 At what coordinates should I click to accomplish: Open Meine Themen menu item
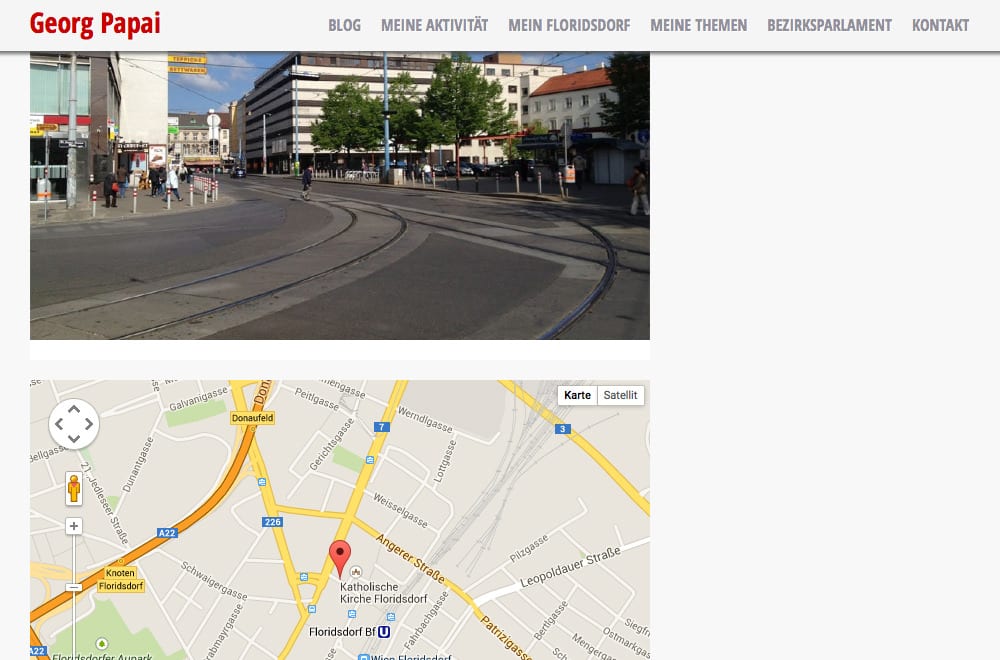698,26
